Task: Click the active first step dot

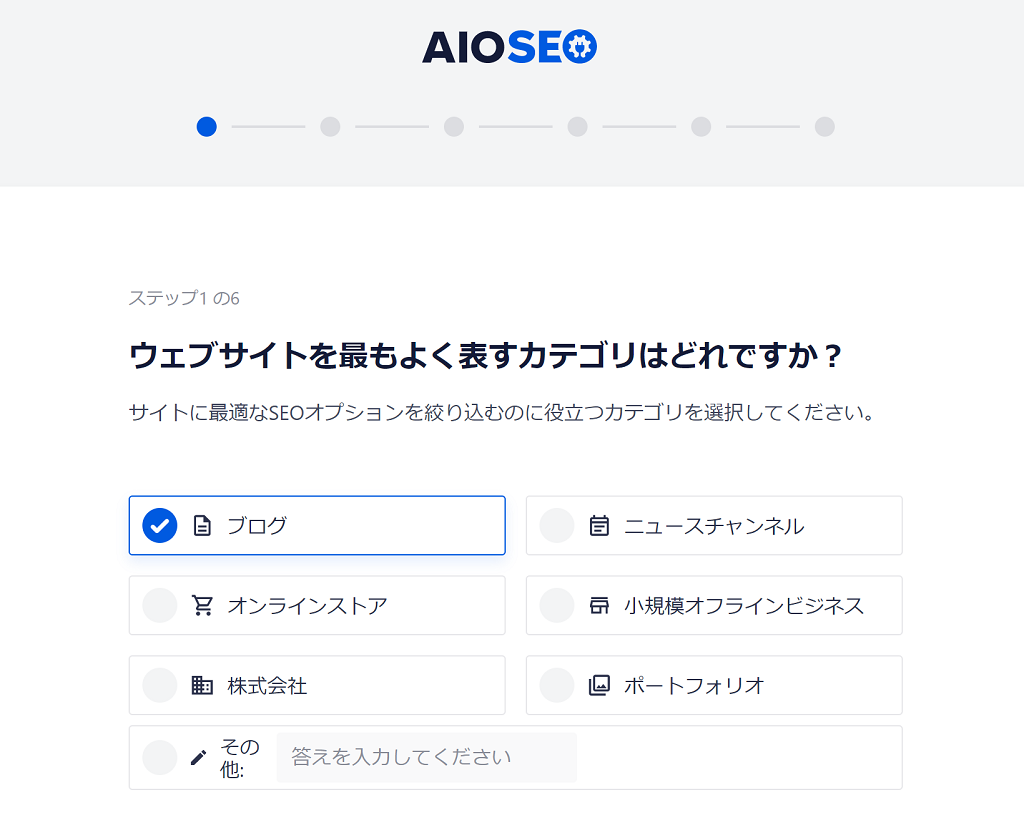Action: pos(207,127)
